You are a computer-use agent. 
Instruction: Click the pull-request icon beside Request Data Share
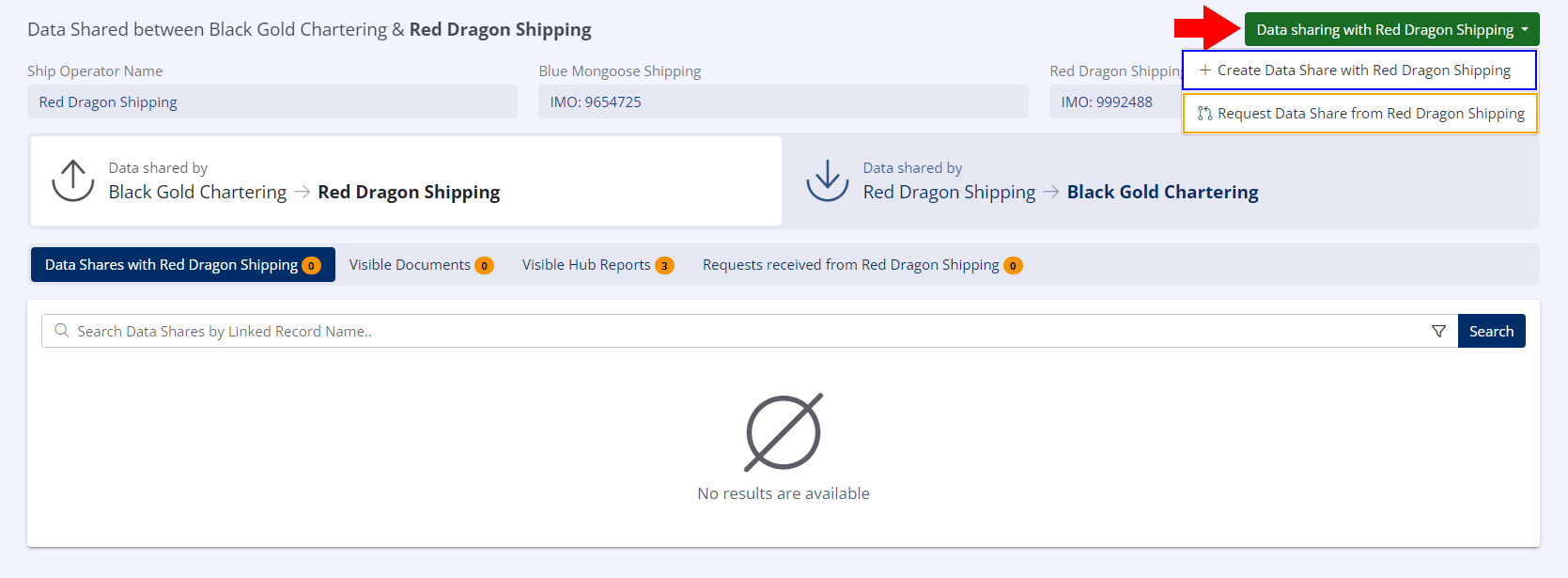coord(1204,114)
